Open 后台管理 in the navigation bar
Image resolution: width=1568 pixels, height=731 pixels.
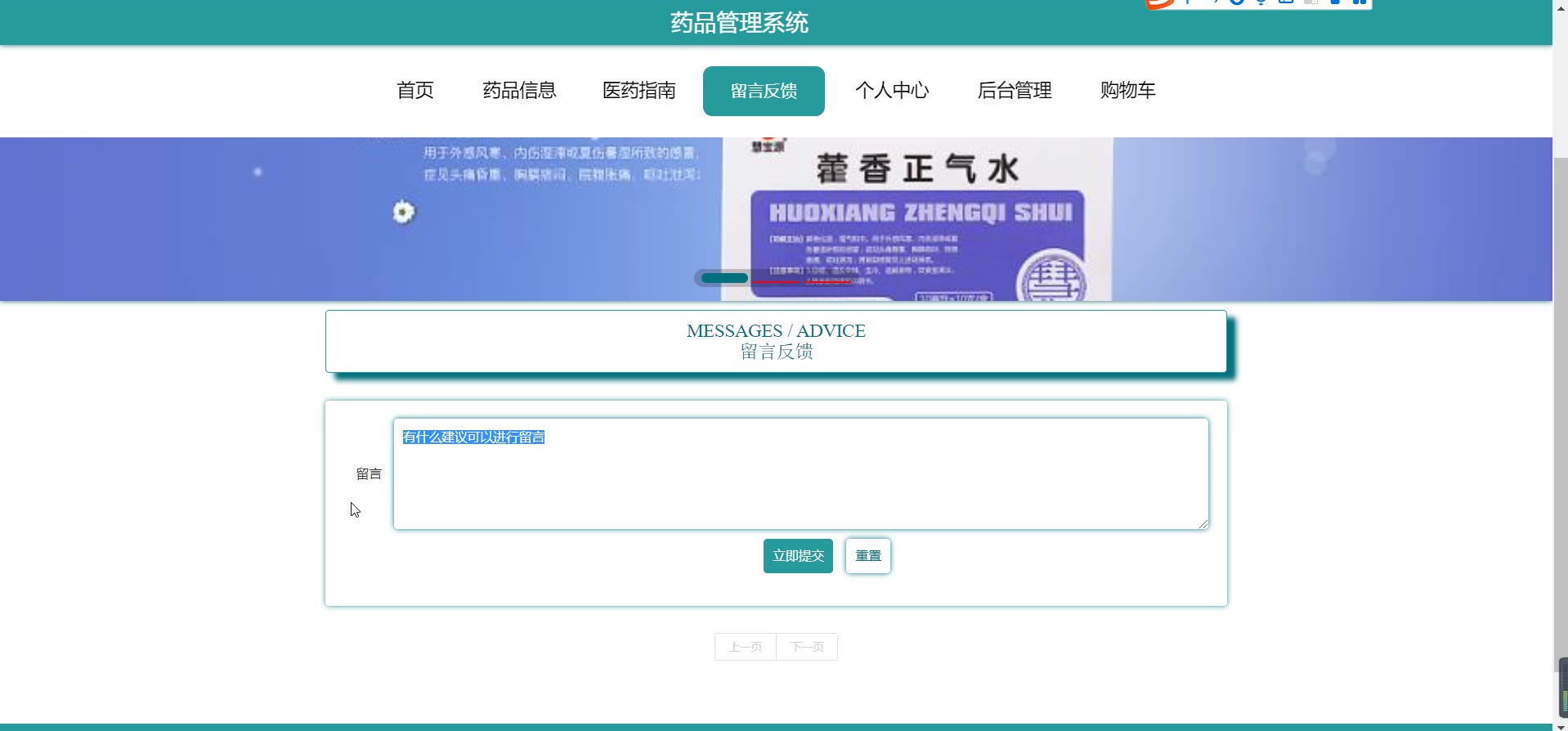(x=1015, y=91)
